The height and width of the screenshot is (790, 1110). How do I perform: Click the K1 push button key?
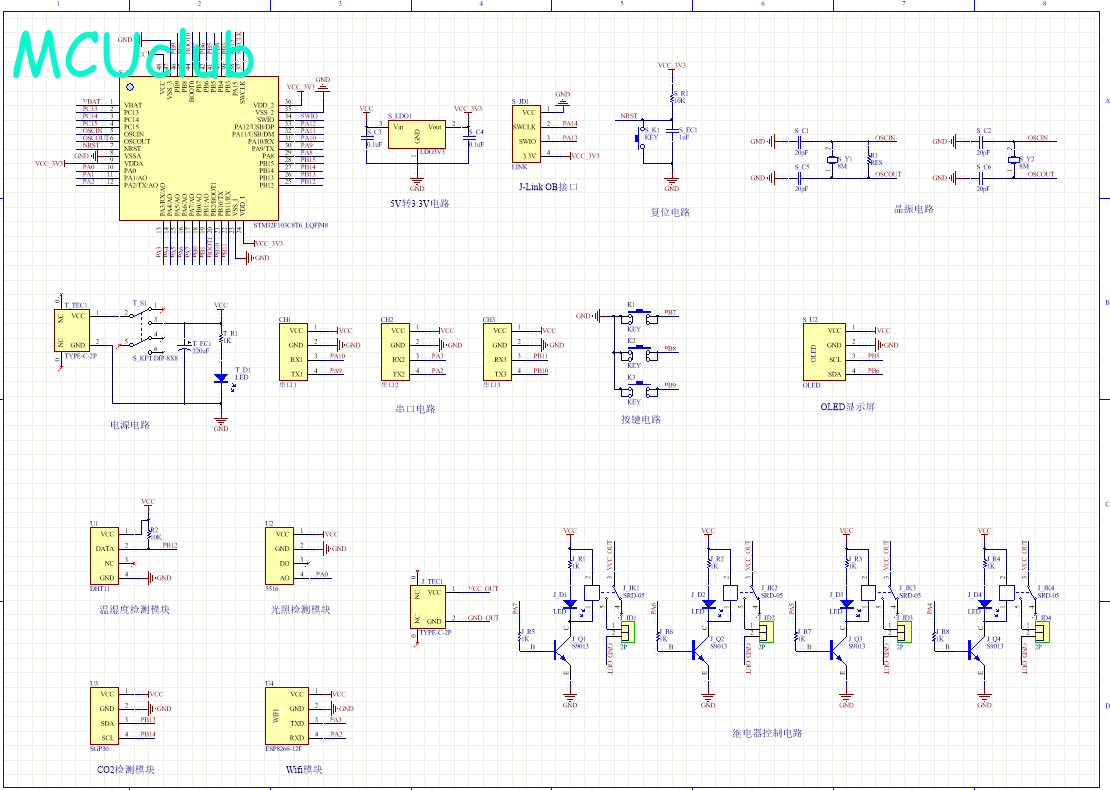tap(635, 315)
